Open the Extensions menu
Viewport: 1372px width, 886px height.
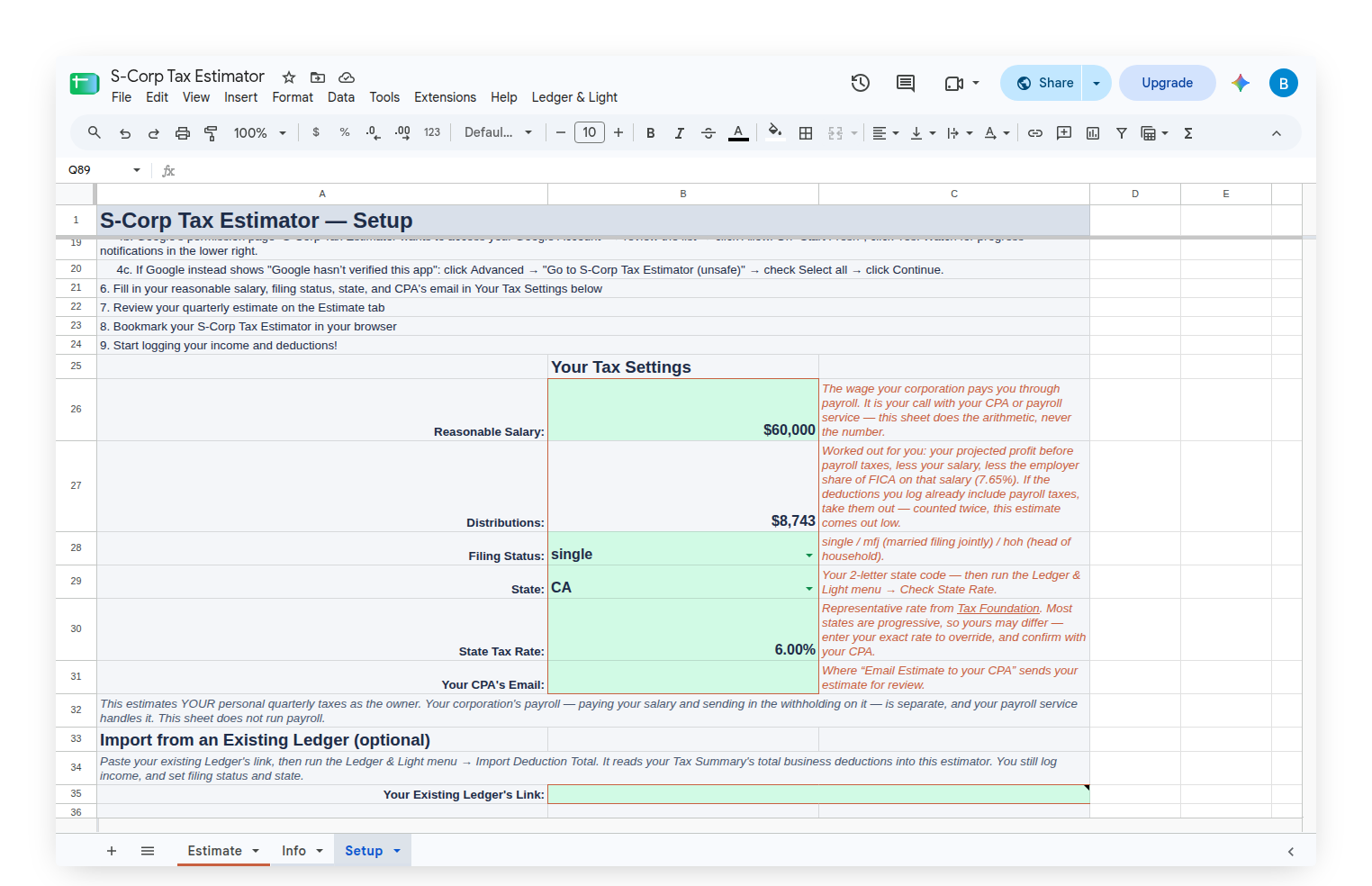[x=445, y=97]
